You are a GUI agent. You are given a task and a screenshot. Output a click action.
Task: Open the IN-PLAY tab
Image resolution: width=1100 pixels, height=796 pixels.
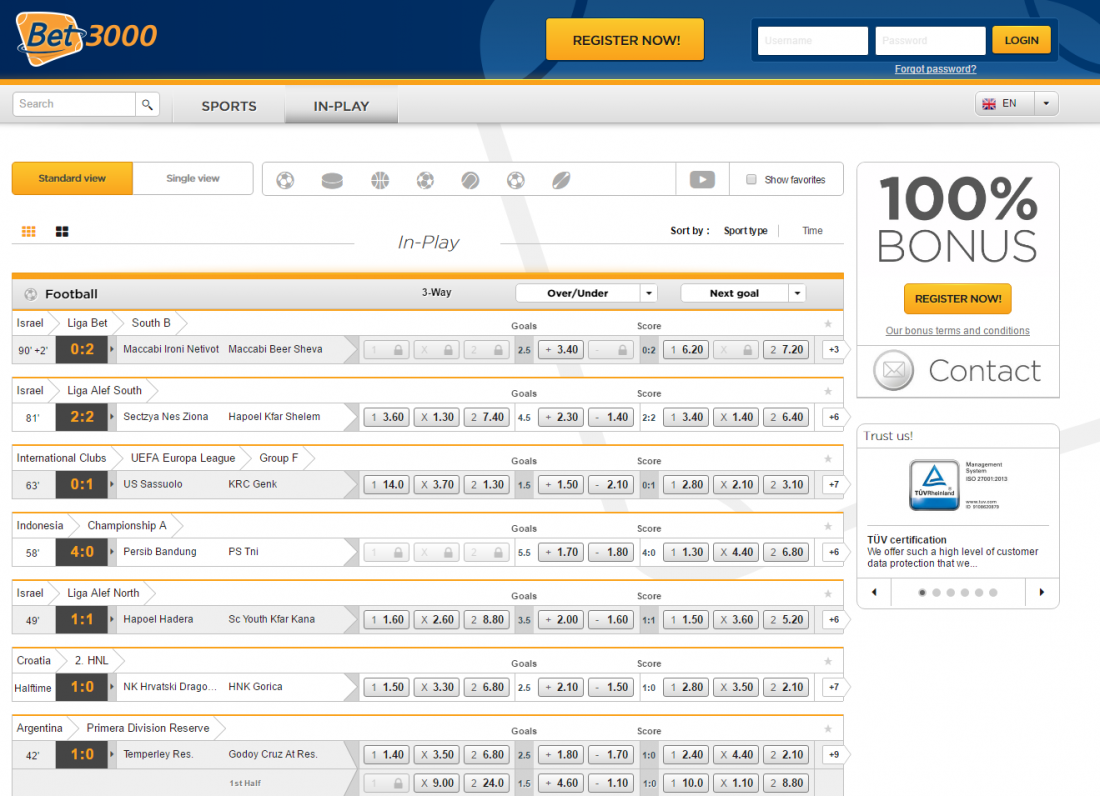pyautogui.click(x=341, y=106)
